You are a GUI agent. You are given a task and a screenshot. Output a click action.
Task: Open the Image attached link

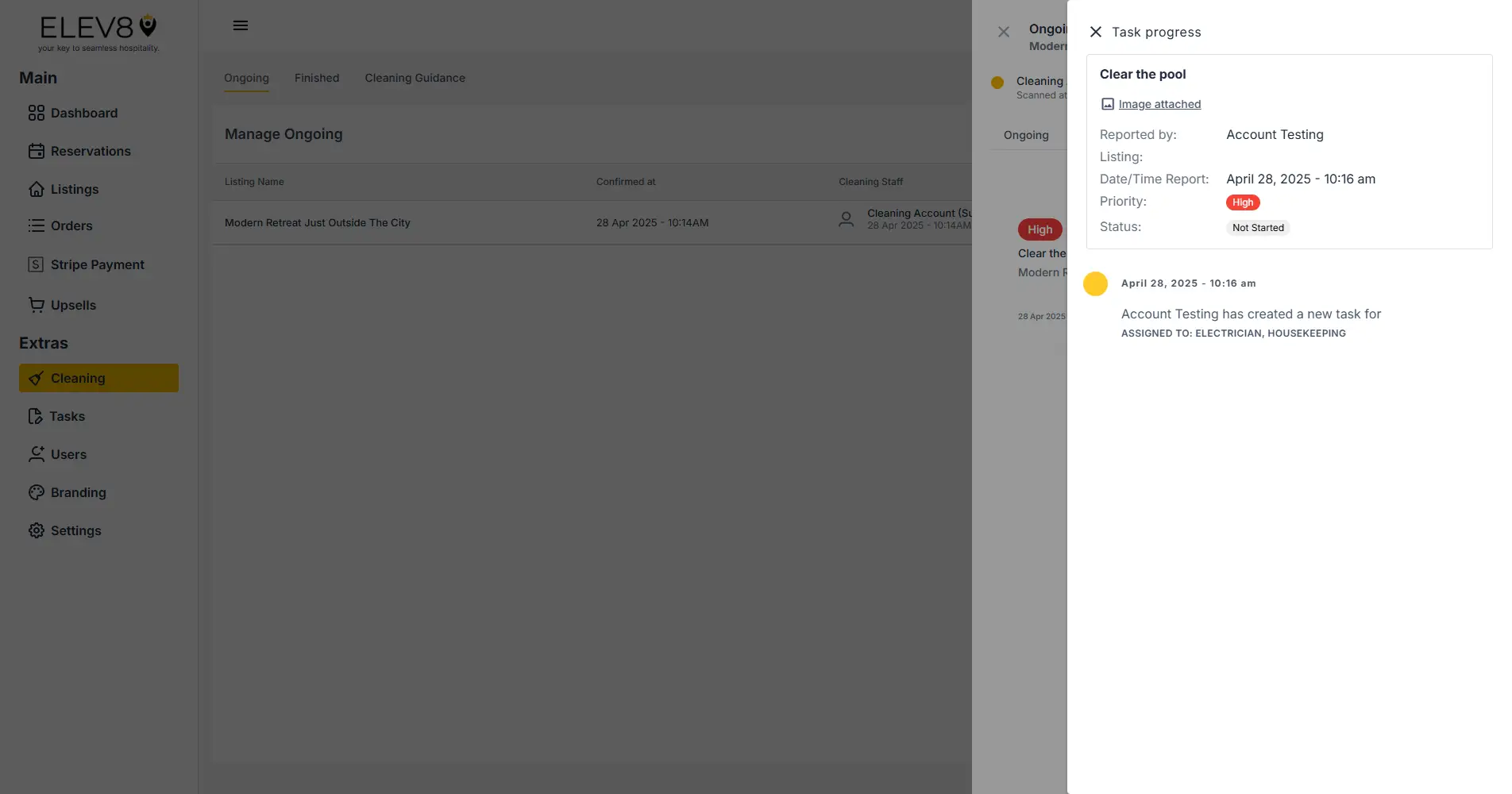click(1159, 104)
